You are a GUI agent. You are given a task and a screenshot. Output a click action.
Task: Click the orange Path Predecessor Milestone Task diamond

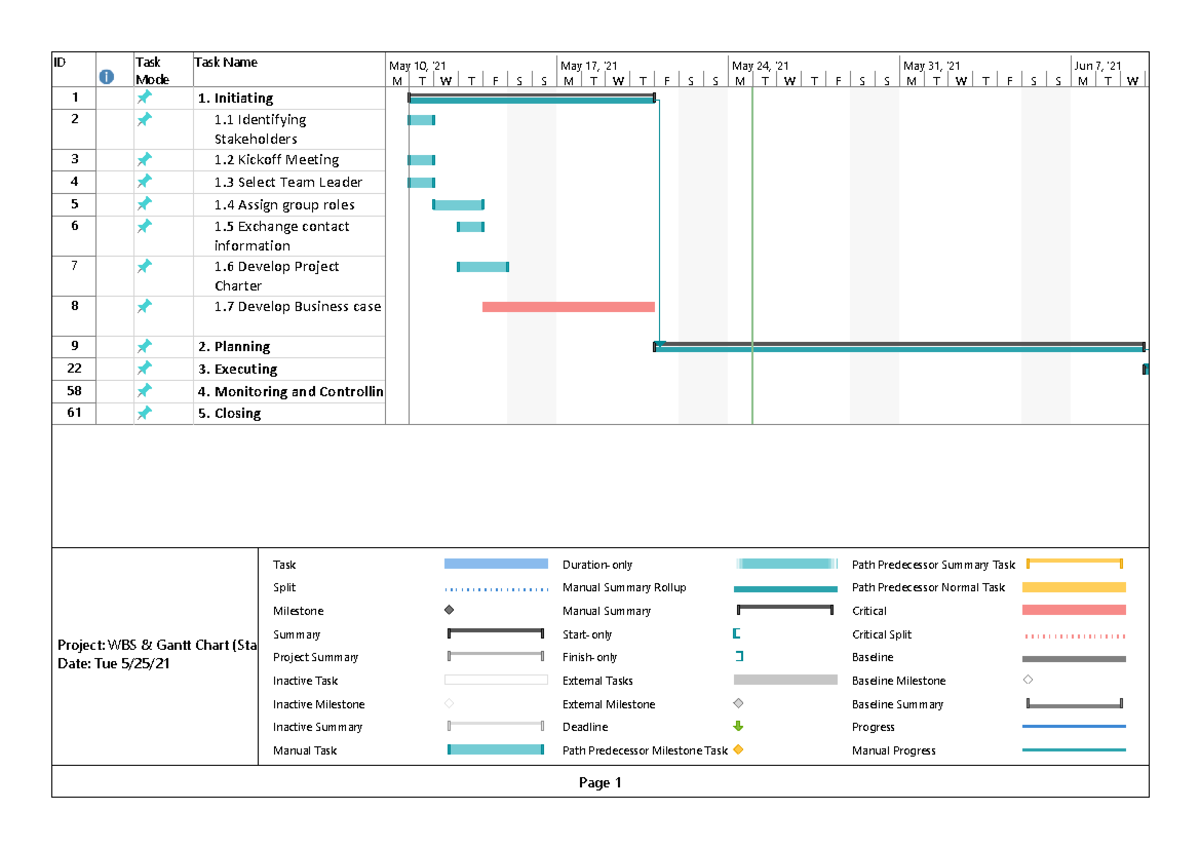click(x=738, y=750)
